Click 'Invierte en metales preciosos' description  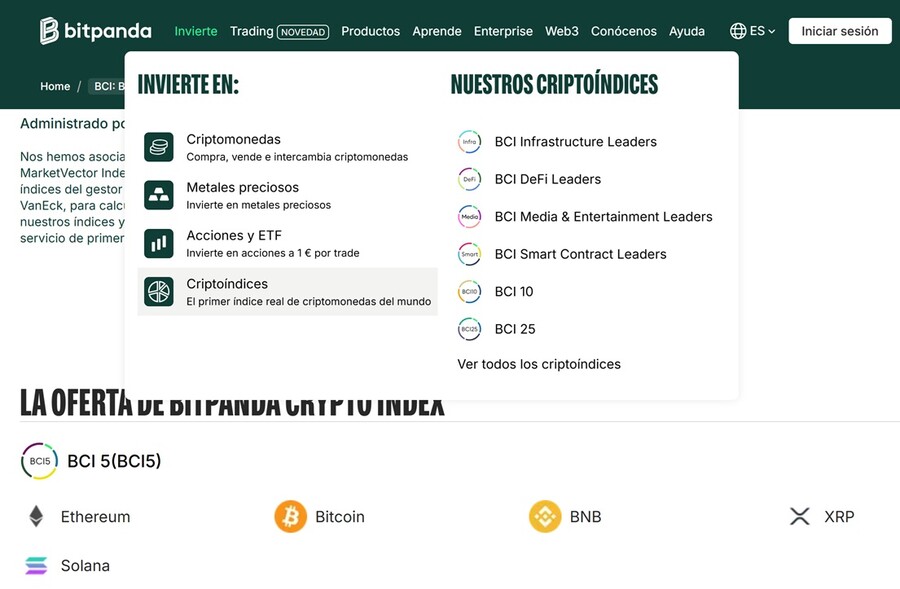(258, 205)
